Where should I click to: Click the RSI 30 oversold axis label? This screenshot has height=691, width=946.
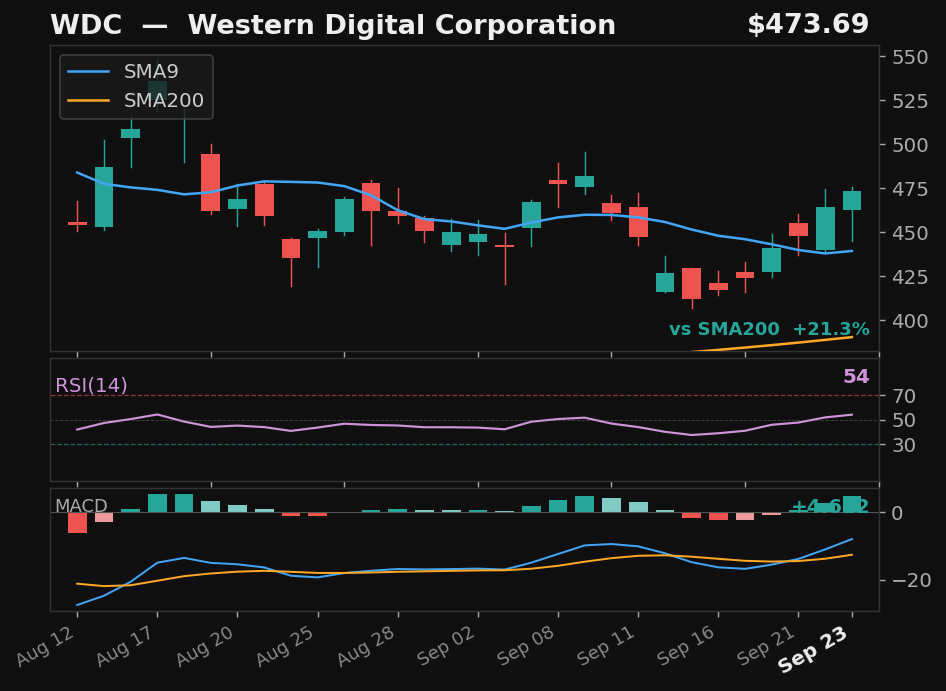coord(904,445)
